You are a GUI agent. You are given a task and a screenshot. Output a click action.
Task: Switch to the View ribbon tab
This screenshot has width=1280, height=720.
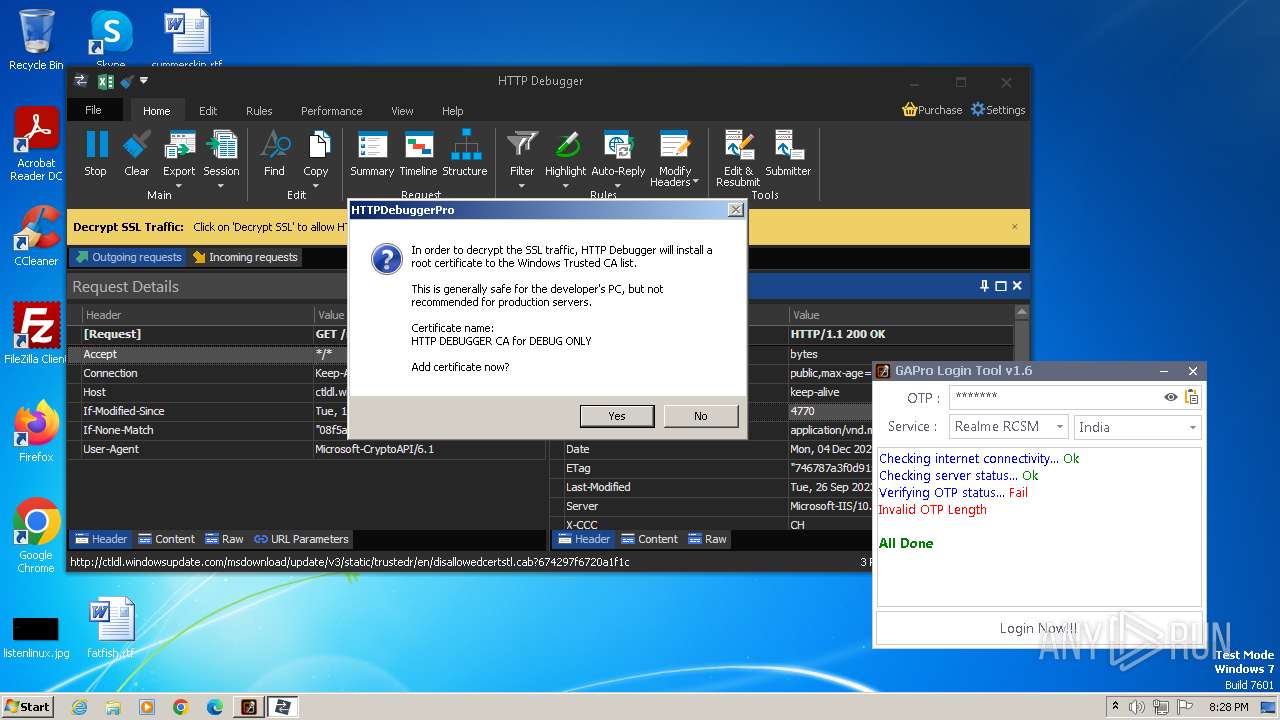[402, 111]
